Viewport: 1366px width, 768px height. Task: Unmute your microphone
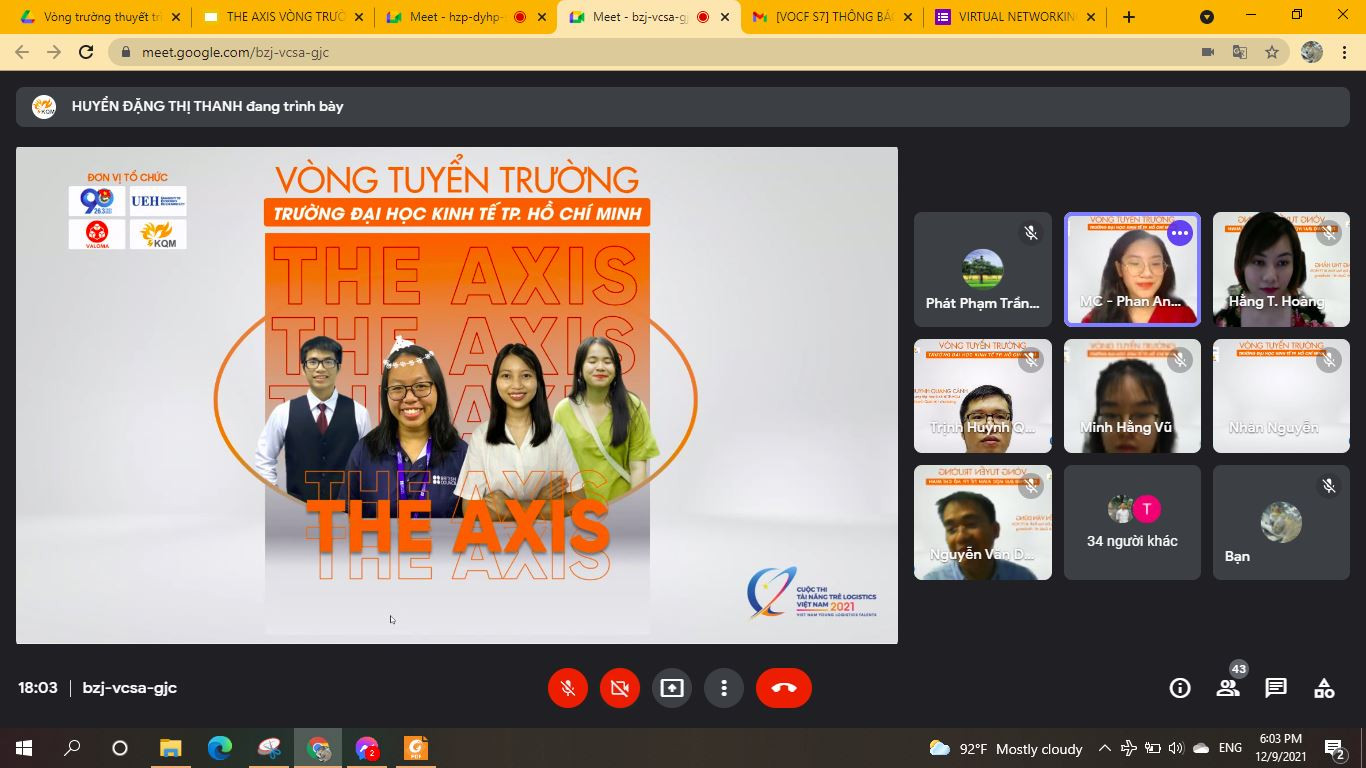click(567, 687)
